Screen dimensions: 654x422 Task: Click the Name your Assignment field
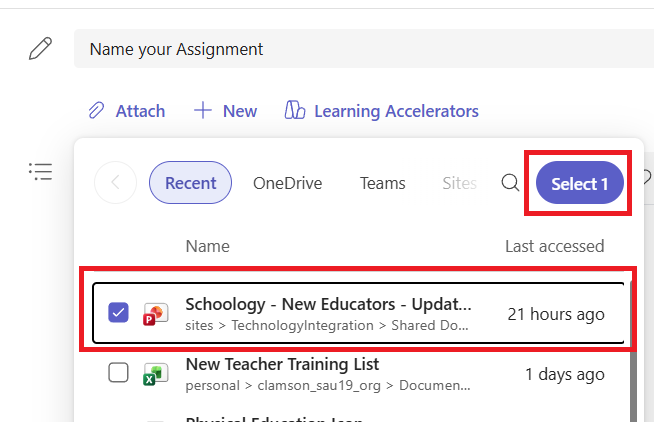tap(364, 49)
